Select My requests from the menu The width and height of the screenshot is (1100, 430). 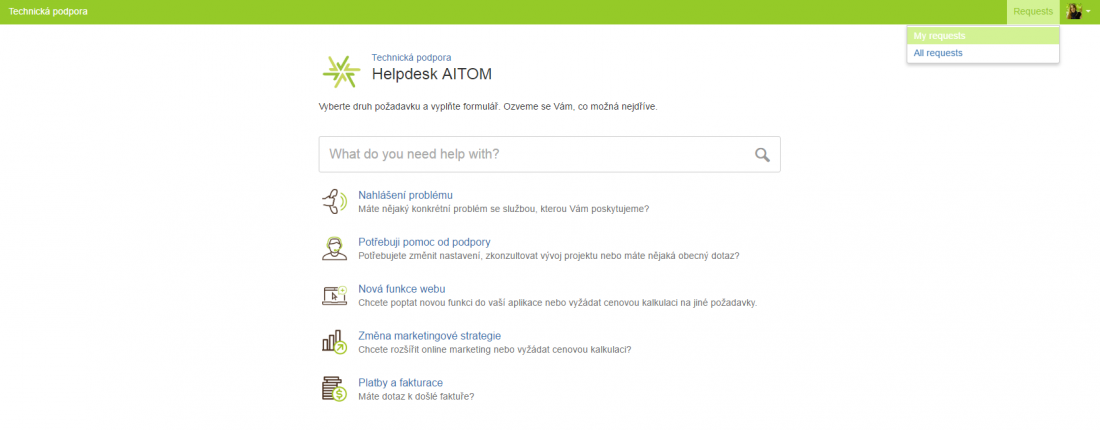939,36
